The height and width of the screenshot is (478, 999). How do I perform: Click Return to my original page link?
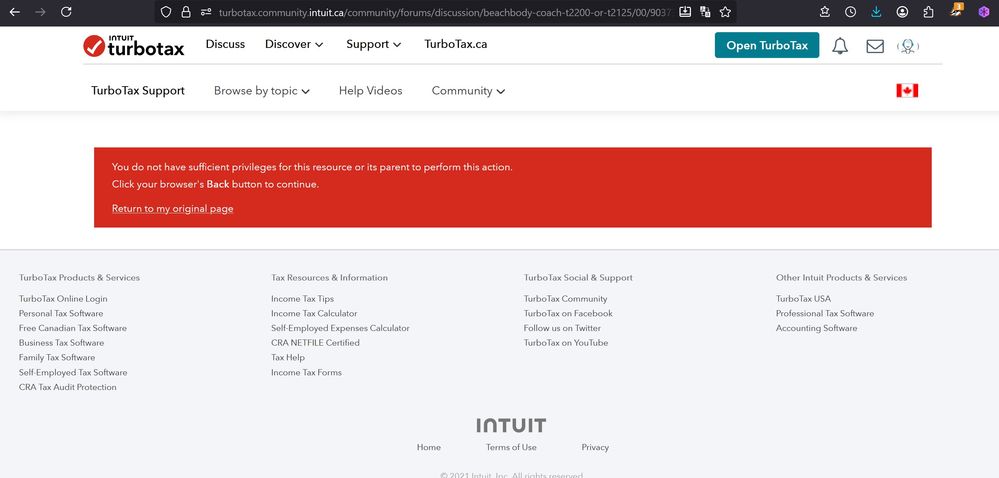172,209
